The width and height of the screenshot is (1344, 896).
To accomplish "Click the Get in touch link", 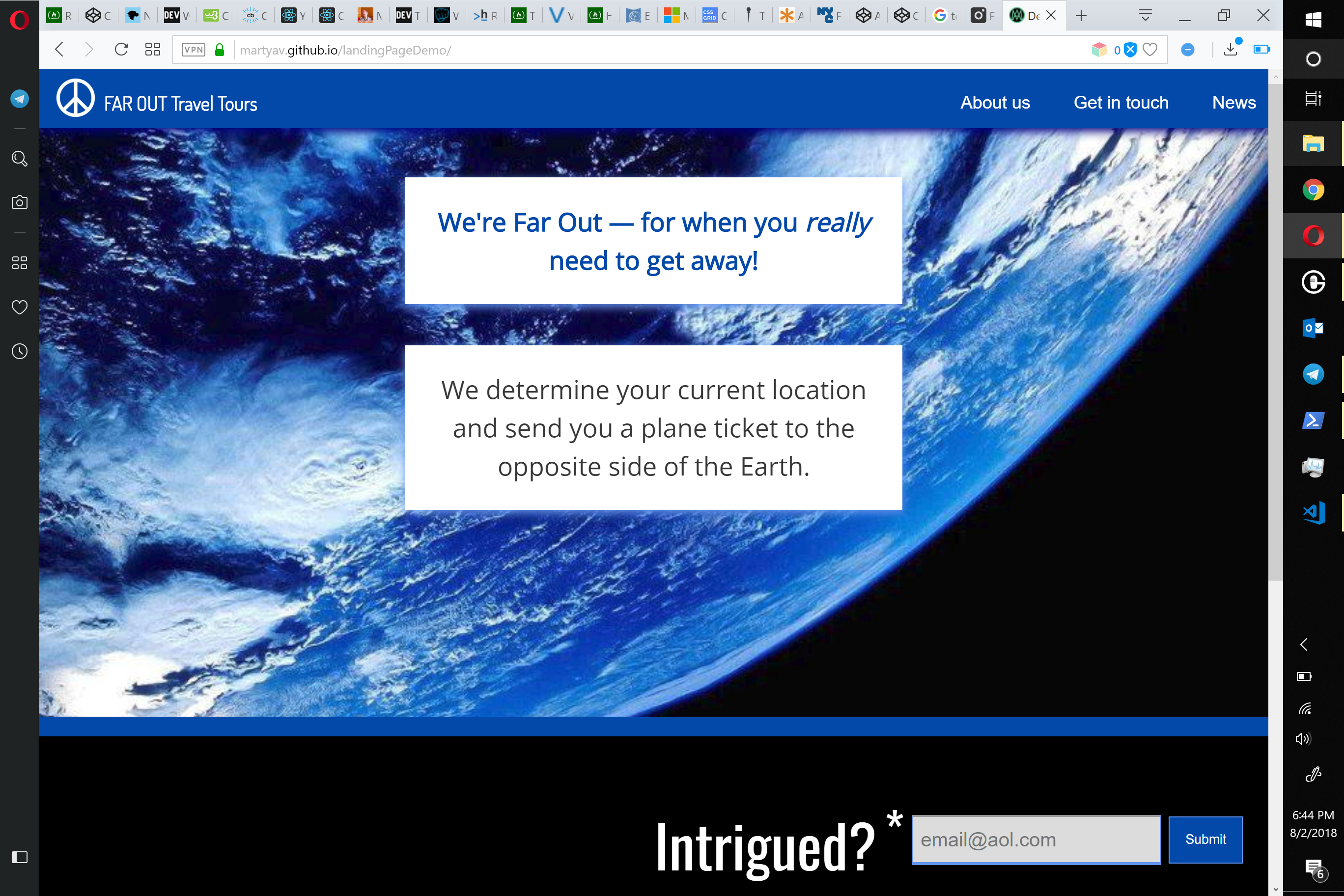I will (1120, 103).
